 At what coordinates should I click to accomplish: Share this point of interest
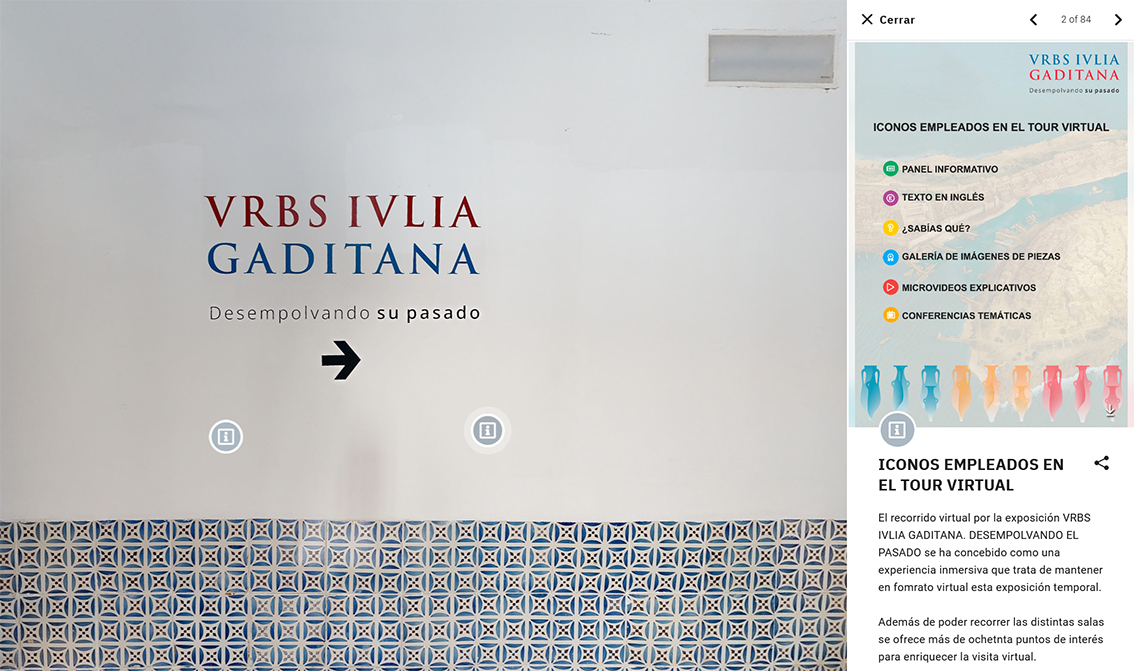coord(1101,463)
